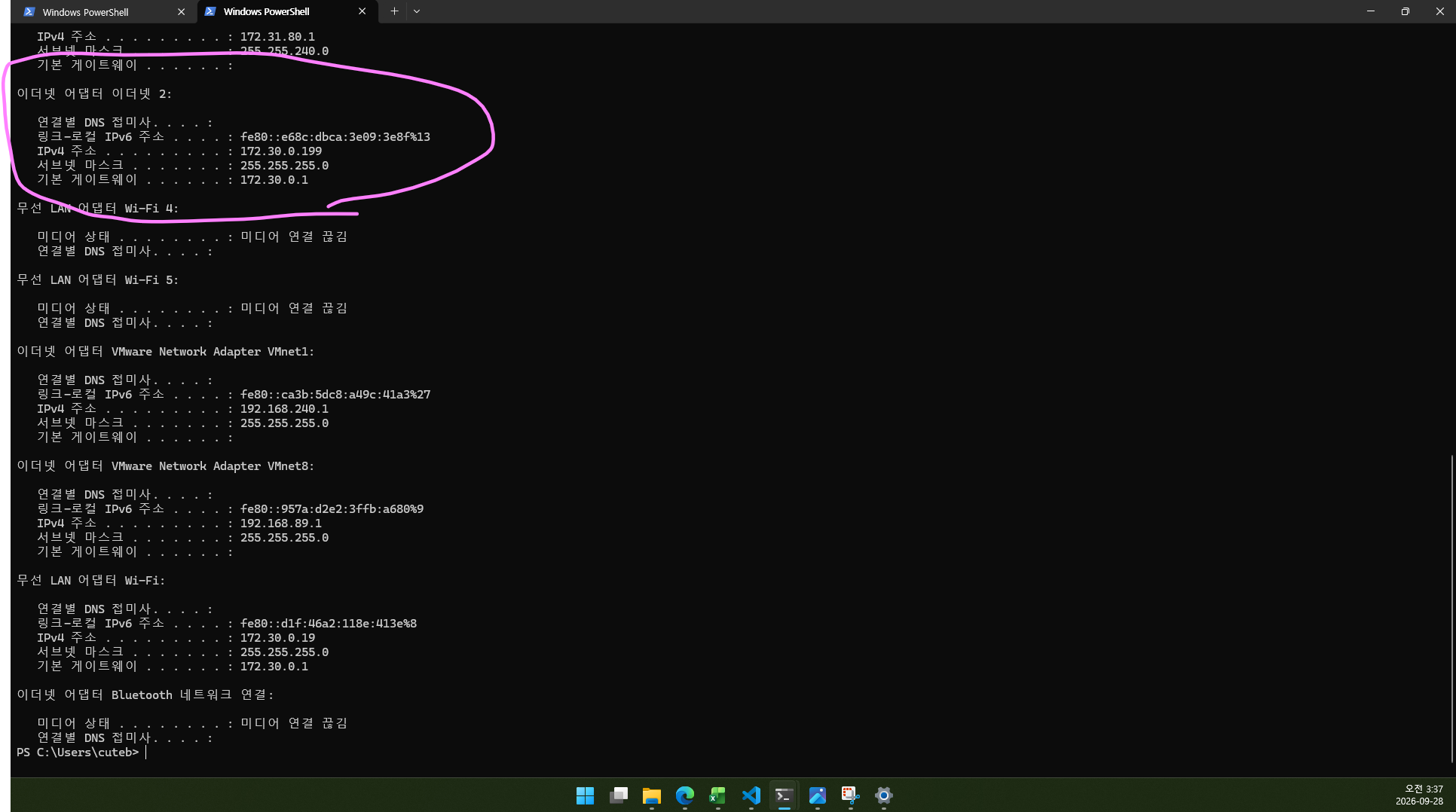Screen dimensions: 1456x812
Task: Click the IPv4 address 192.168.89.1
Action: [x=281, y=524]
